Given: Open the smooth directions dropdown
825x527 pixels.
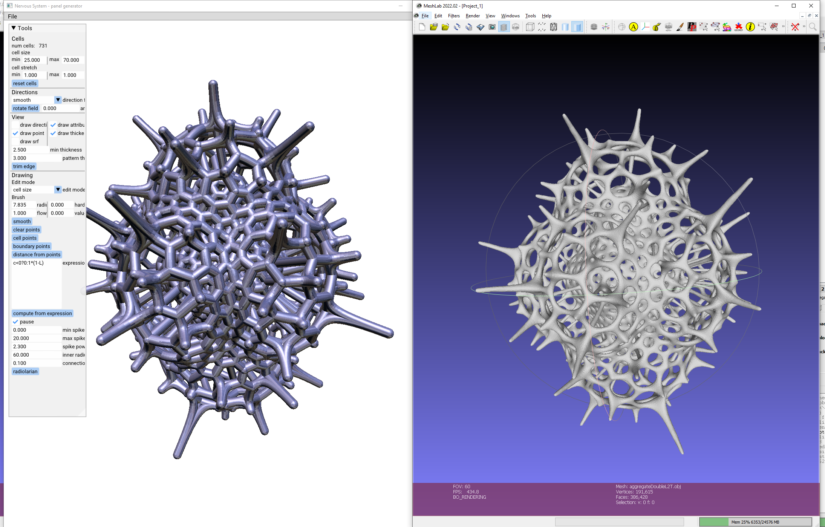Looking at the screenshot, I should click(x=57, y=100).
